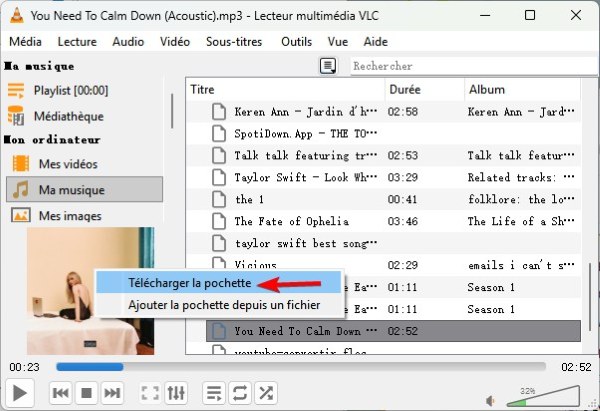The height and width of the screenshot is (411, 600).
Task: Sort by the Titre column header
Action: pos(285,90)
